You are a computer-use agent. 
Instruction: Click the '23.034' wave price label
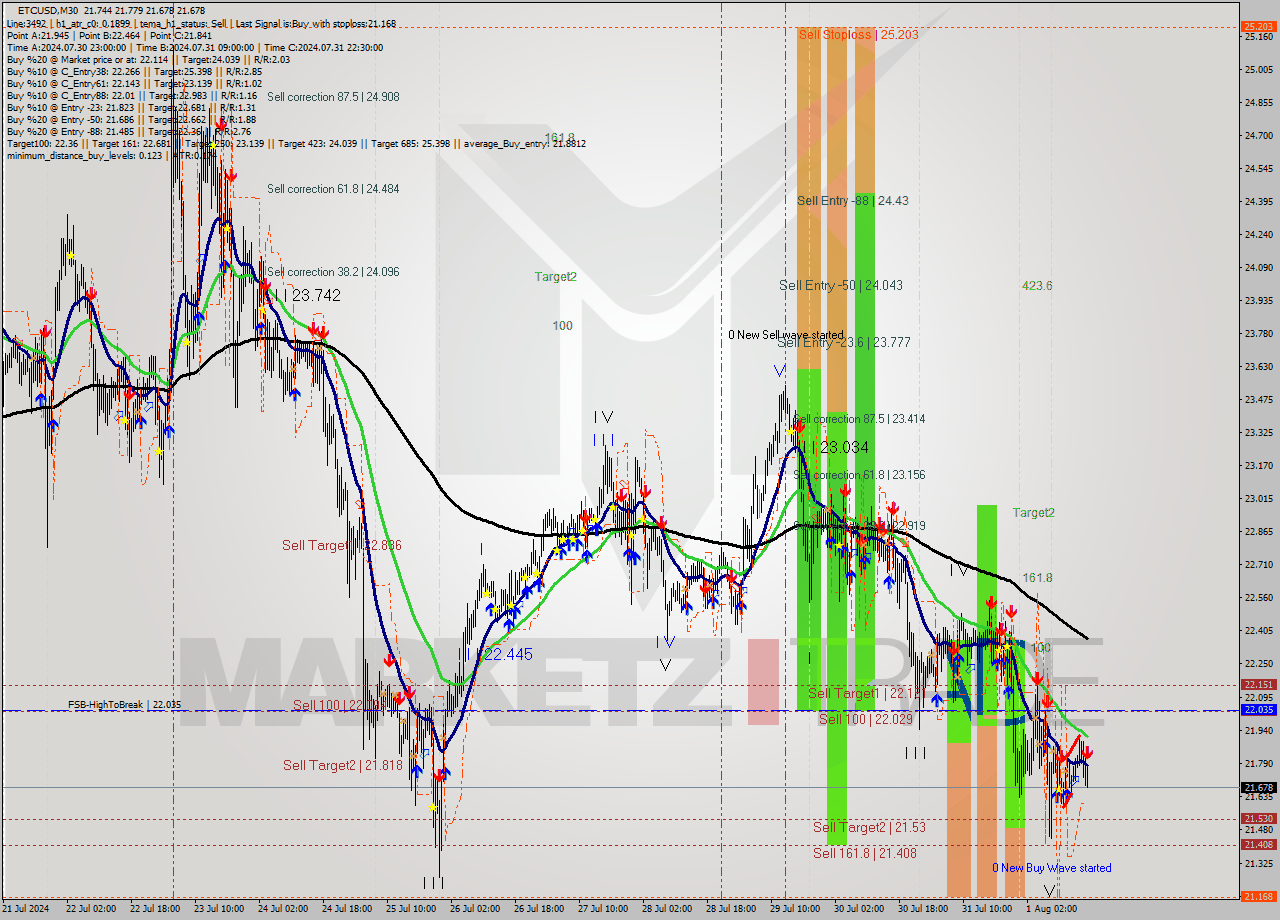click(844, 448)
